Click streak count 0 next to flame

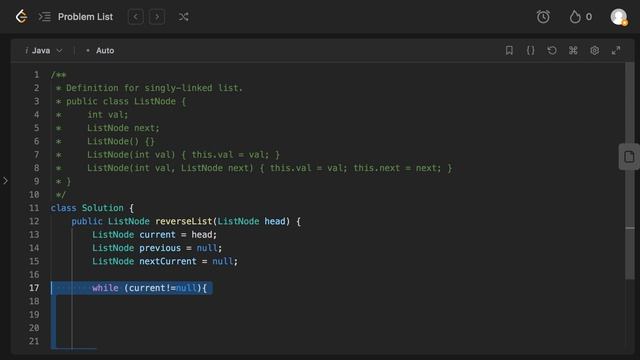589,17
